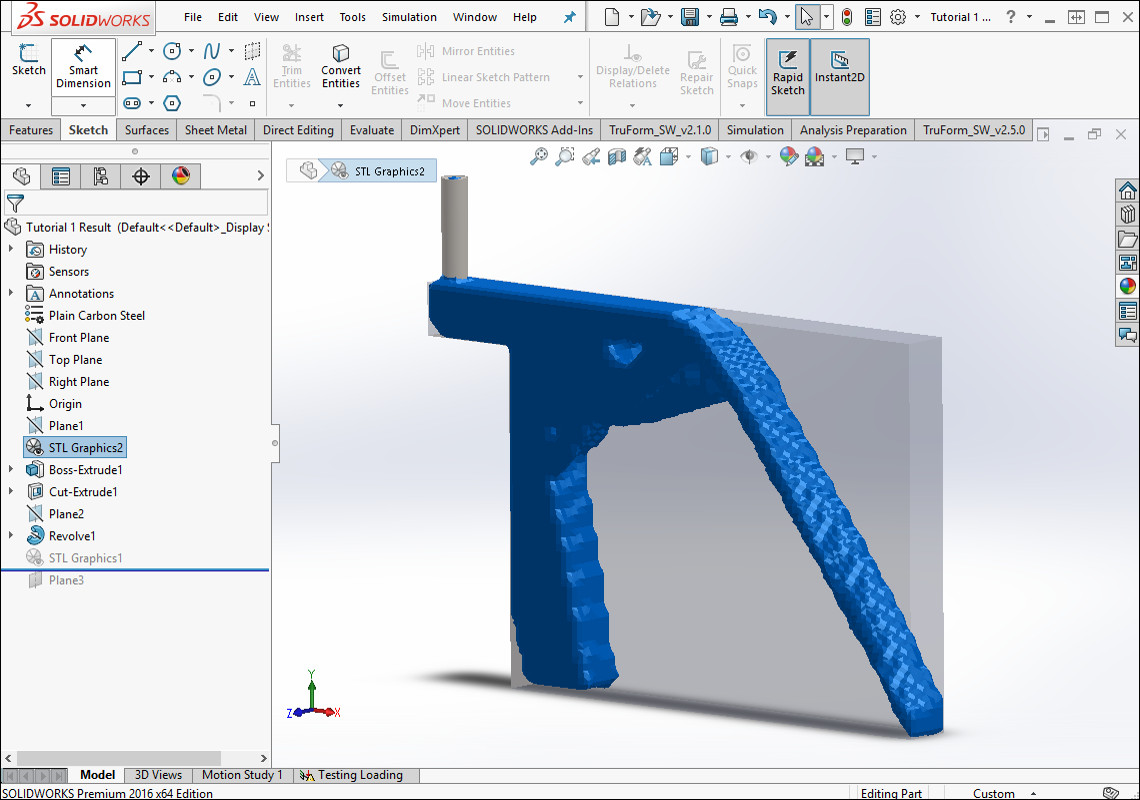Open the Edit Appearance color wheel icon
The height and width of the screenshot is (800, 1140).
point(789,157)
